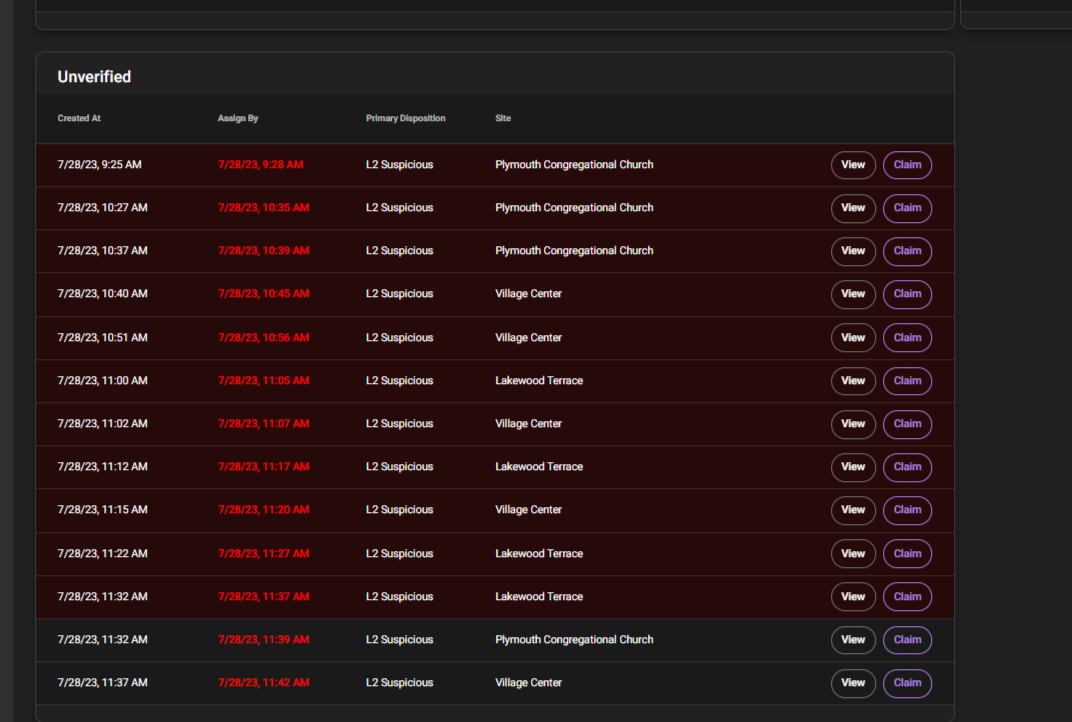Click the Primary Disposition column header
This screenshot has height=722, width=1072.
coord(405,118)
